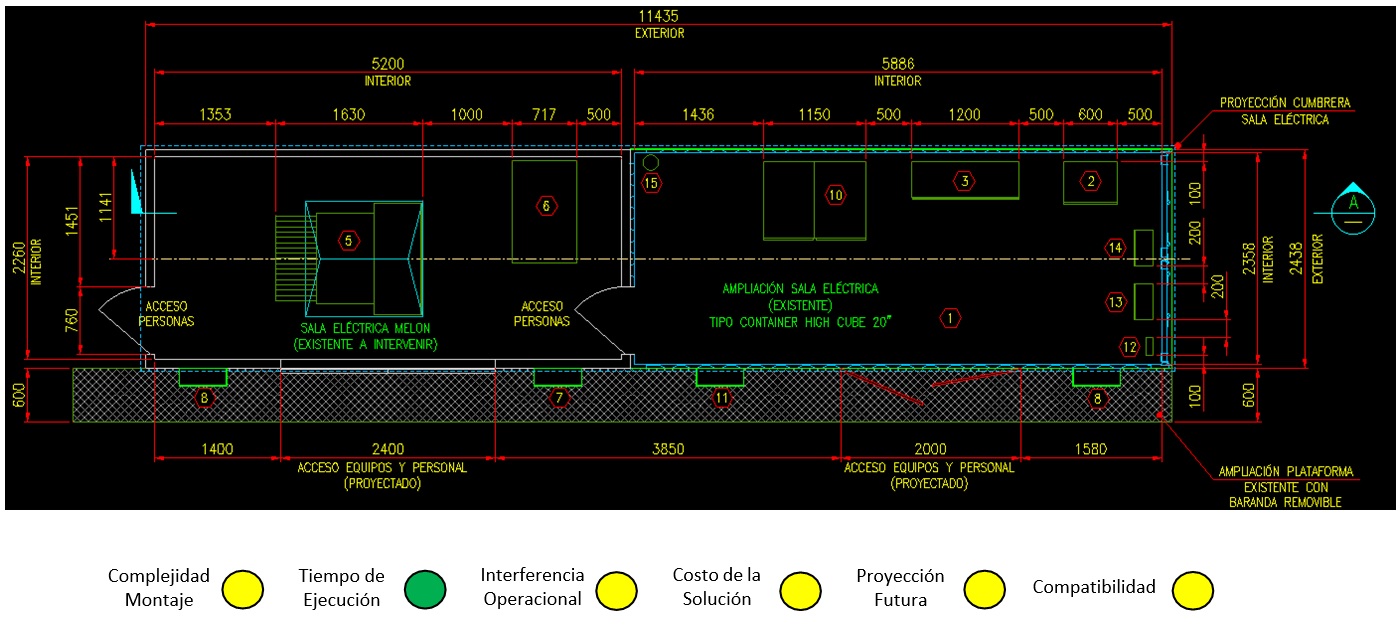Select the dimension value 1000
This screenshot has width=1400, height=637.
click(x=468, y=115)
